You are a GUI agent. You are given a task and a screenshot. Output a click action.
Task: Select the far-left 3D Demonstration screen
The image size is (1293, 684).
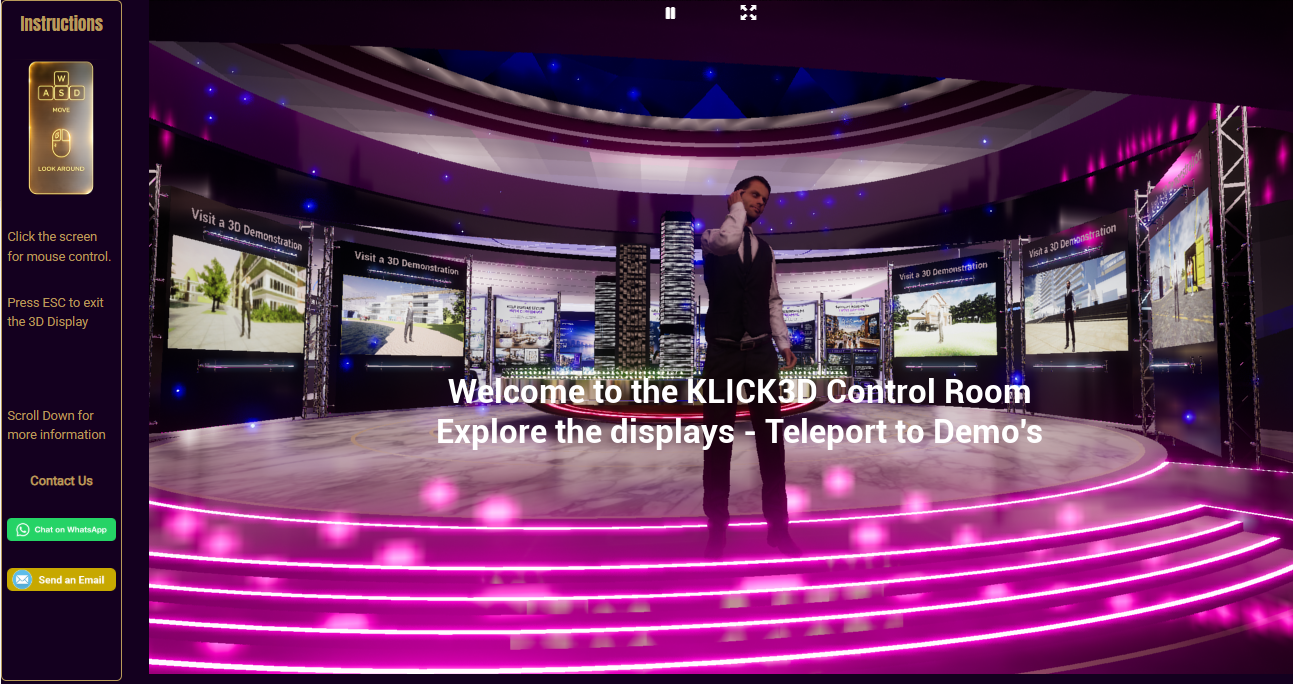click(x=238, y=292)
